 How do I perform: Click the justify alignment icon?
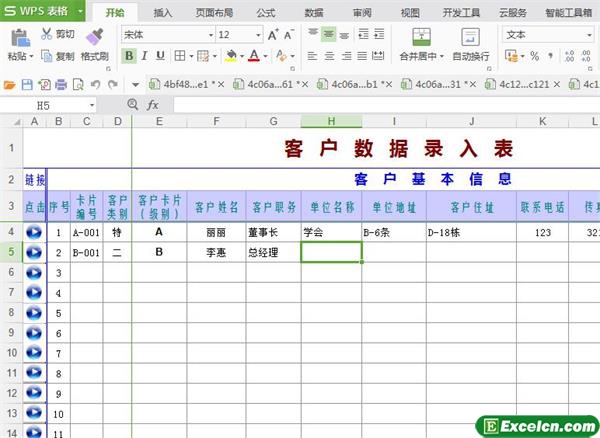[x=362, y=56]
